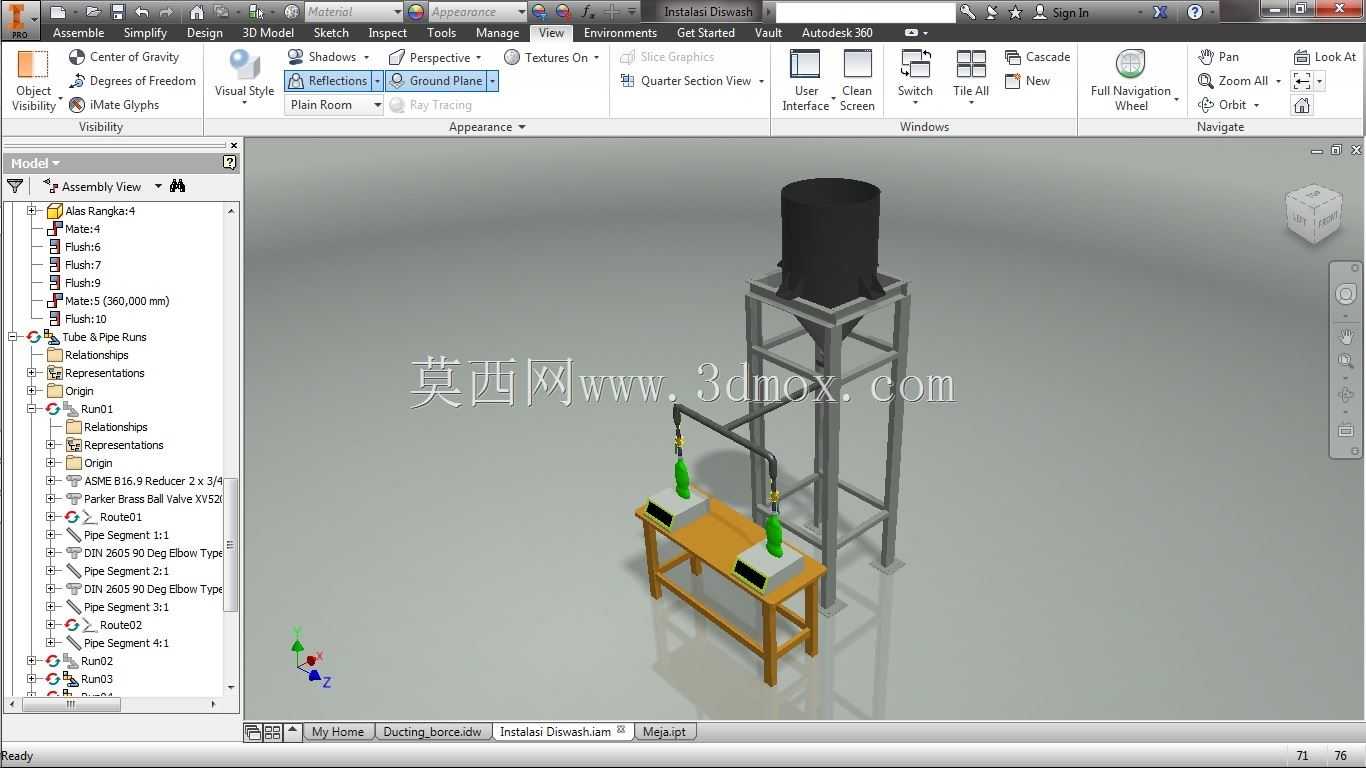1366x768 pixels.
Task: Click the appearance color wheel swatch icon
Action: point(416,12)
